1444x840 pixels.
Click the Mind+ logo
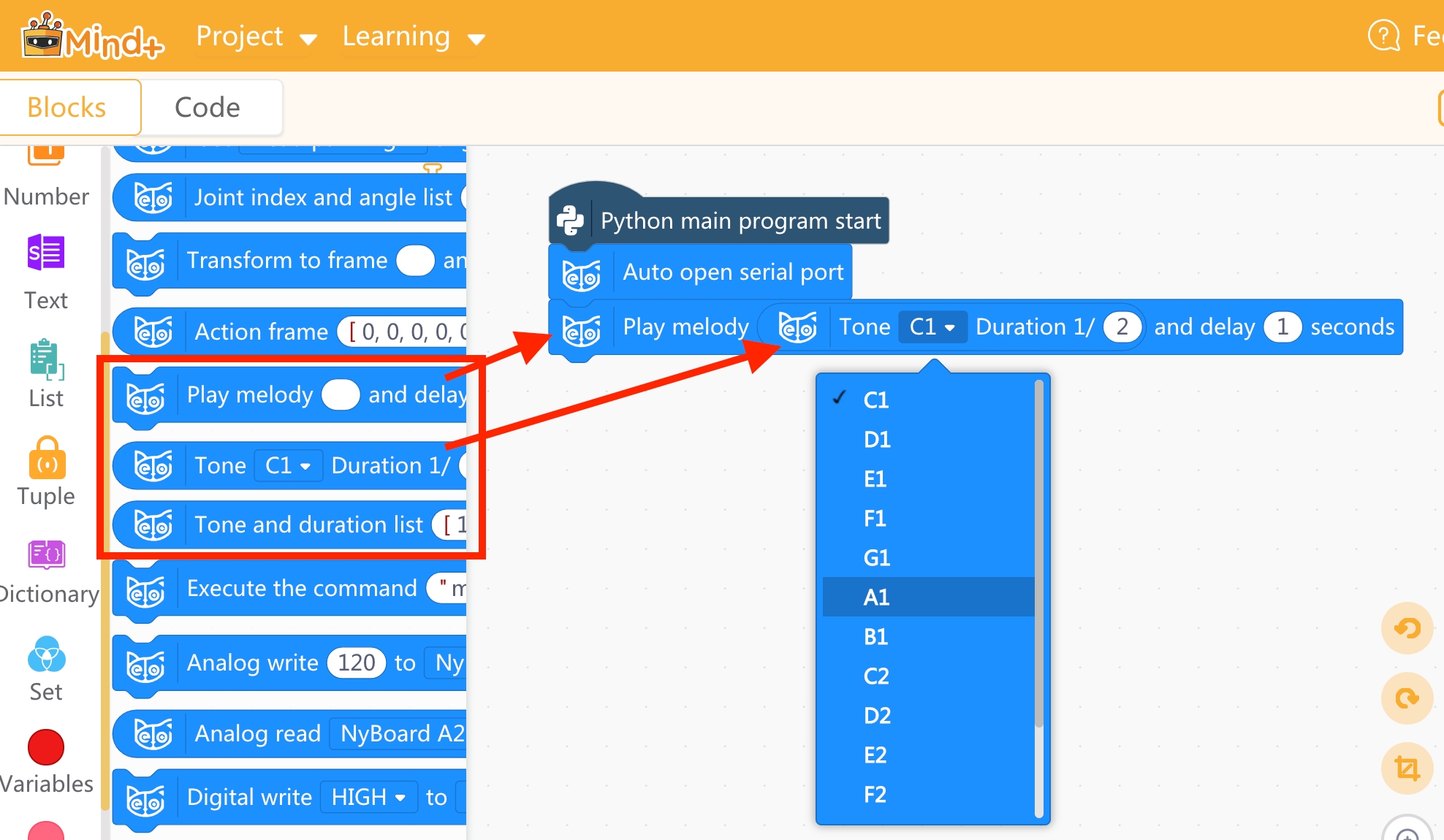[93, 37]
